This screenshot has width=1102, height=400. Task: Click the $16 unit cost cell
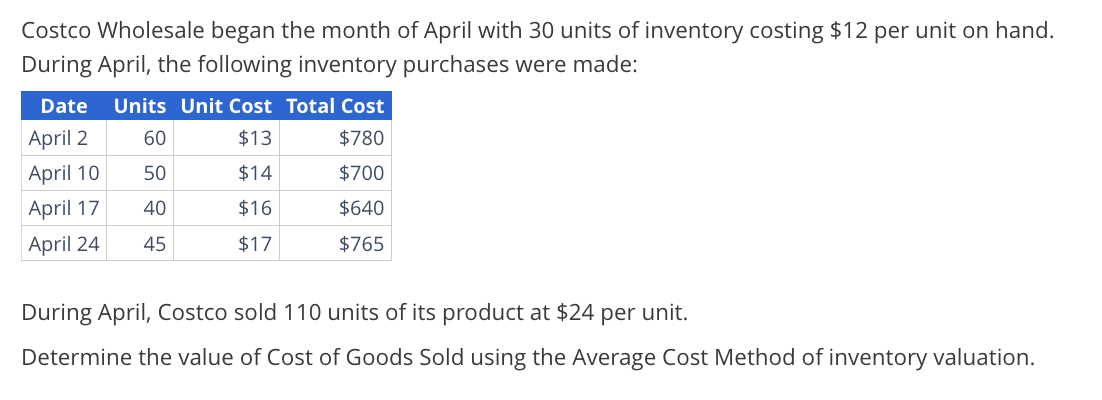click(226, 208)
